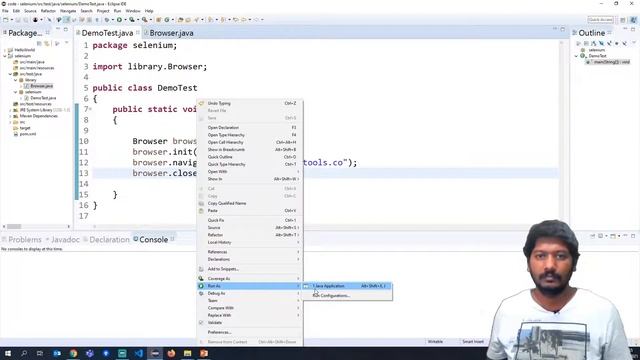Open Run Configurations from the submenu
Image resolution: width=640 pixels, height=360 pixels.
click(347, 296)
